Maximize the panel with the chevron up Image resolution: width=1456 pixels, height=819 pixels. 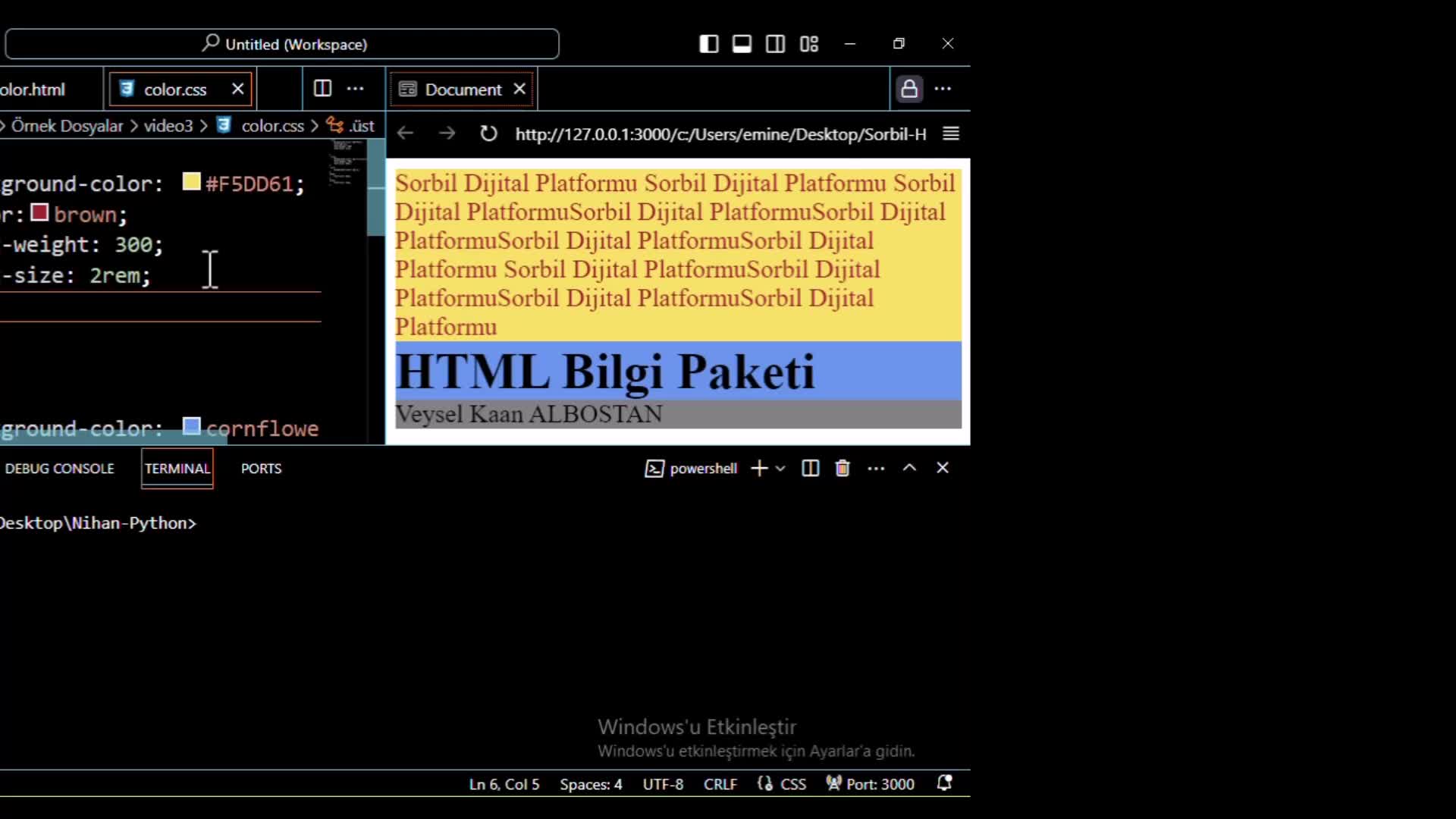pyautogui.click(x=909, y=468)
